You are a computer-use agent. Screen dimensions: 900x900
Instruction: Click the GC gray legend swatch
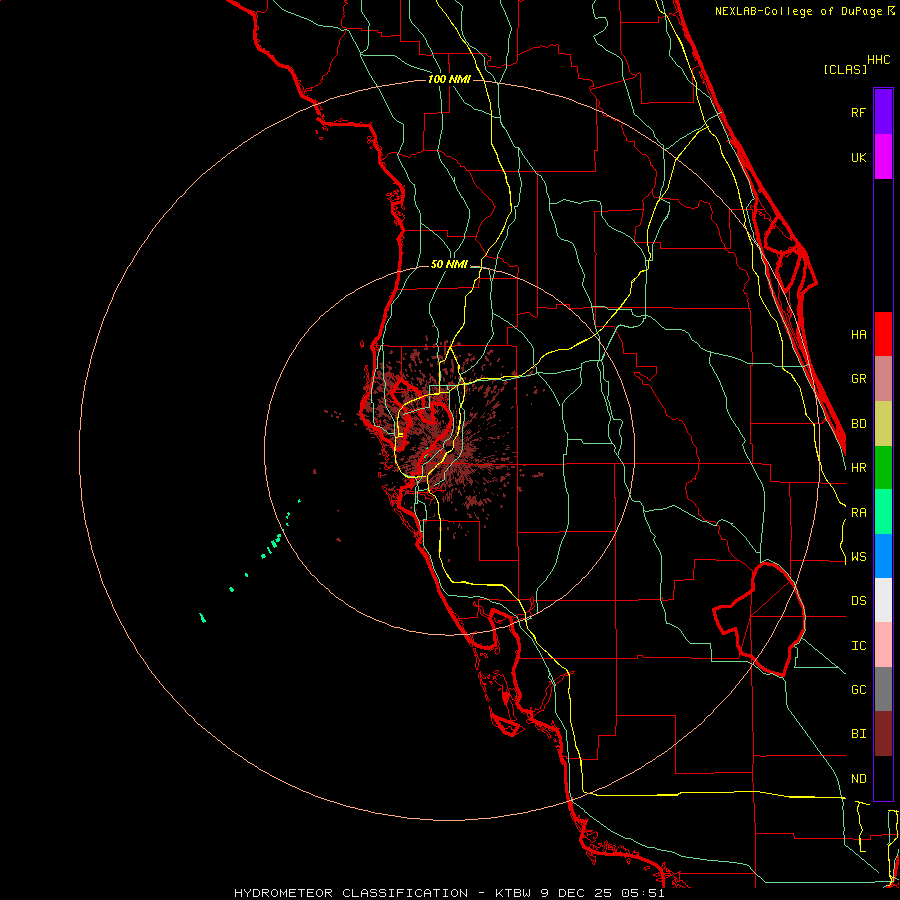point(883,689)
